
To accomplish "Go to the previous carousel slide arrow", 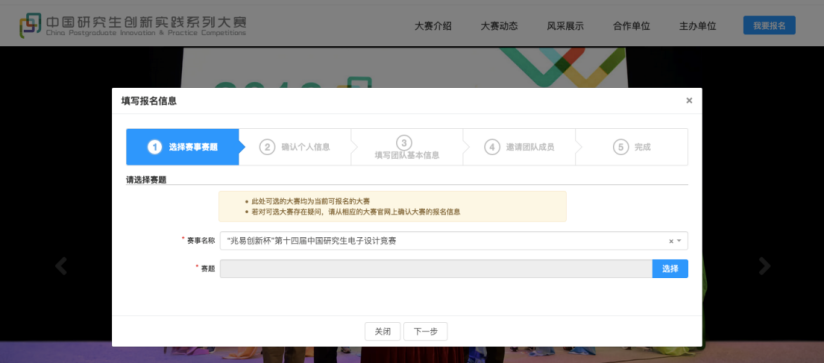I will click(x=61, y=266).
